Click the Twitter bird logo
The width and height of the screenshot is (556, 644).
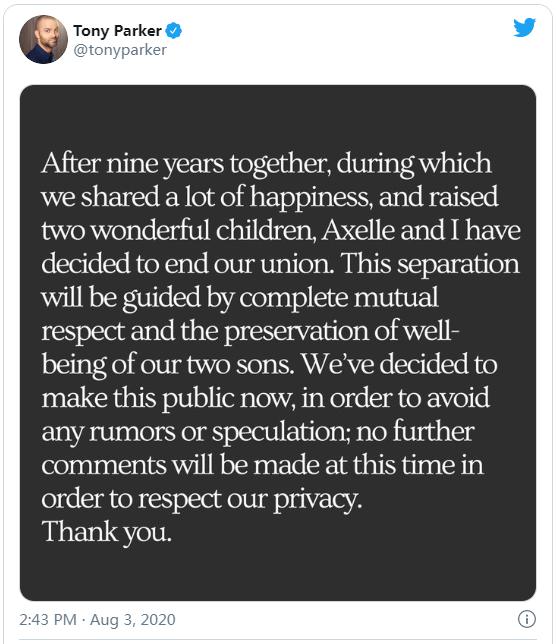[x=524, y=28]
